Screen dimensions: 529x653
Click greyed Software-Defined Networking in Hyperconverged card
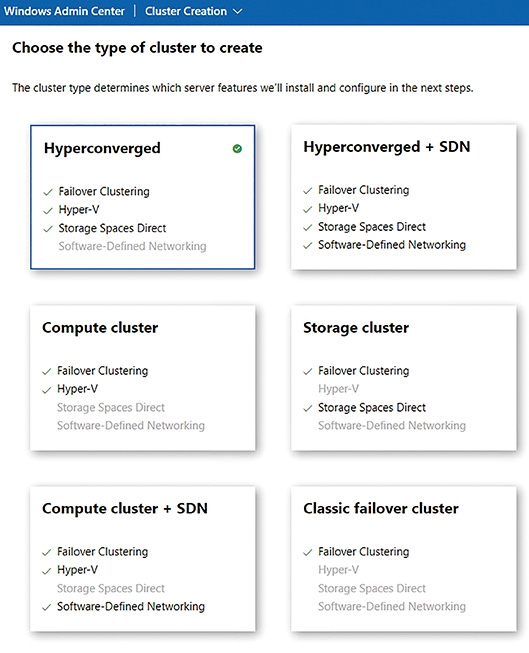[x=132, y=246]
